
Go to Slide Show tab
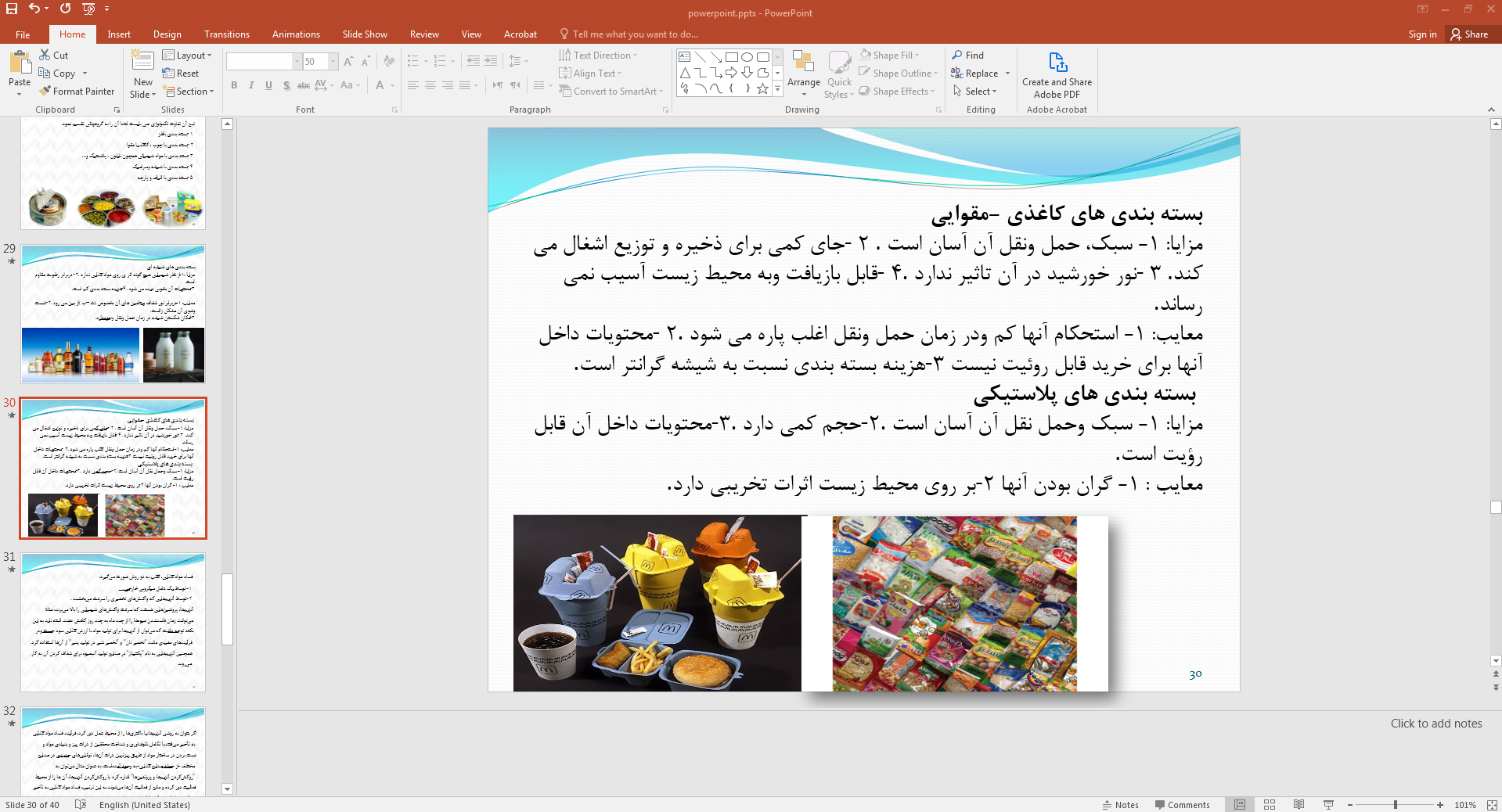[x=365, y=34]
